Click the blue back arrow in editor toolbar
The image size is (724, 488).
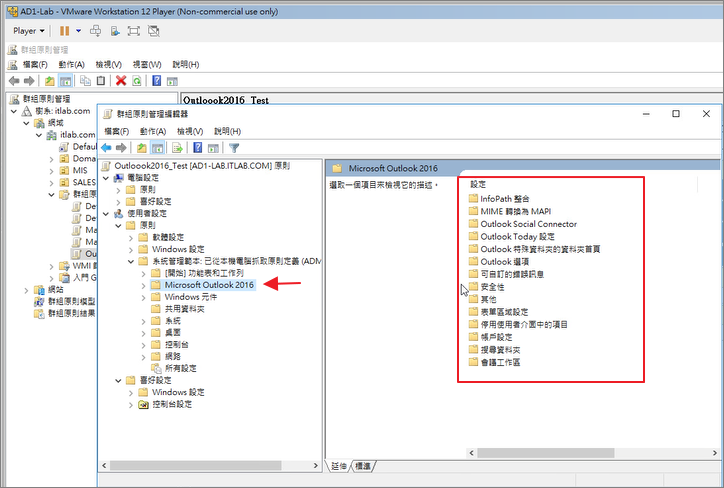106,148
